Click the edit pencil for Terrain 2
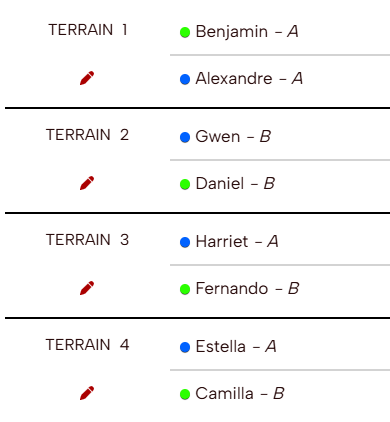The width and height of the screenshot is (390, 422). (87, 183)
